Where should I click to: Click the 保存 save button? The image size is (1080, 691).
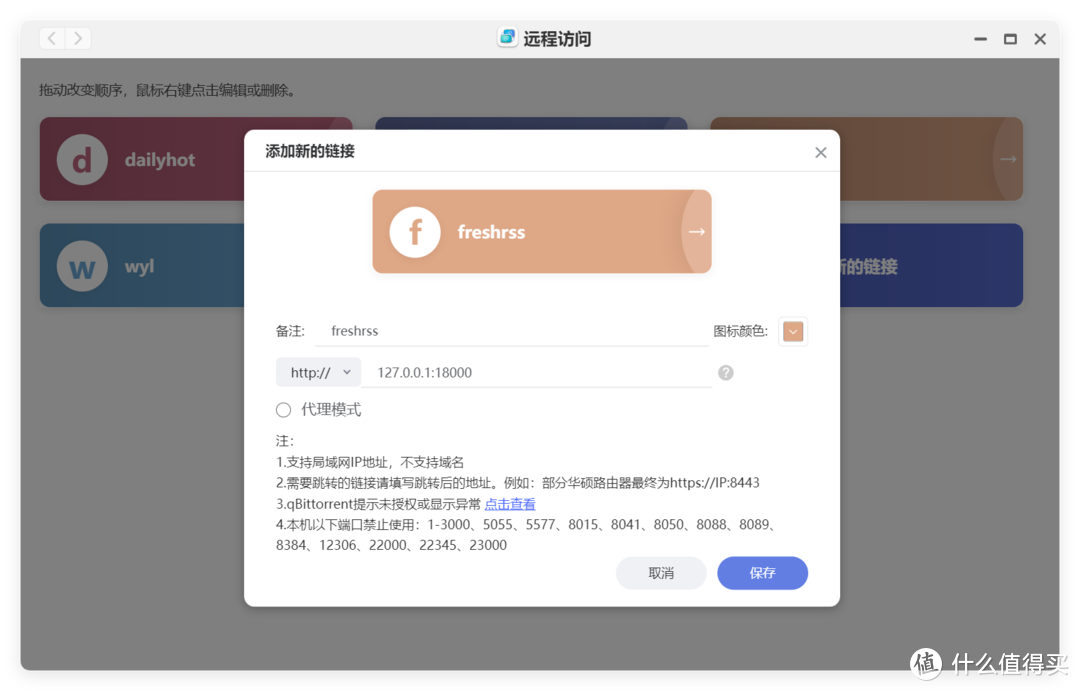pyautogui.click(x=762, y=573)
